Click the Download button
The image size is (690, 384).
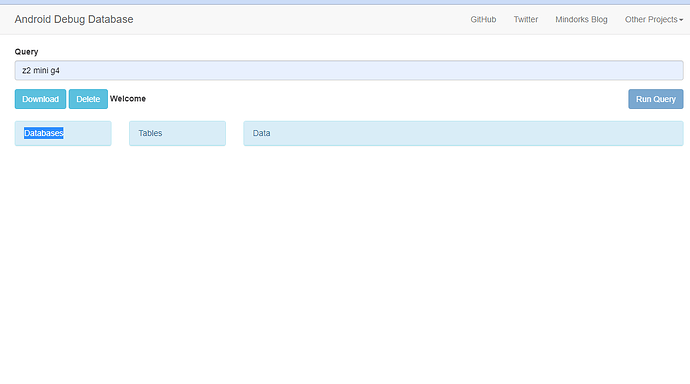click(40, 99)
